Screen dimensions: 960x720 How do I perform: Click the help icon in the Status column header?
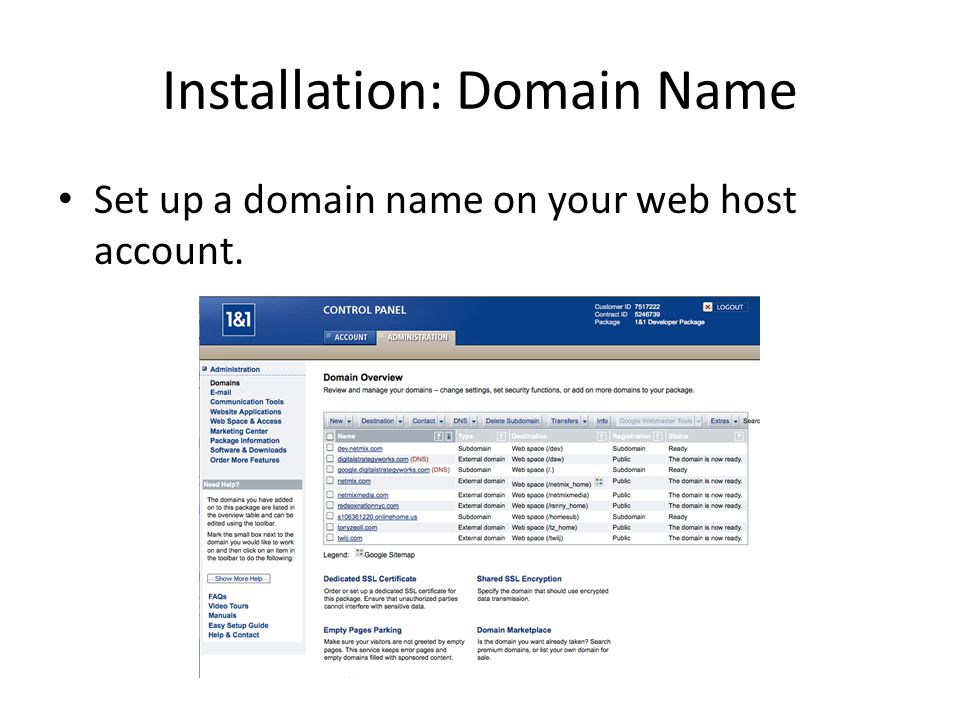[x=739, y=437]
